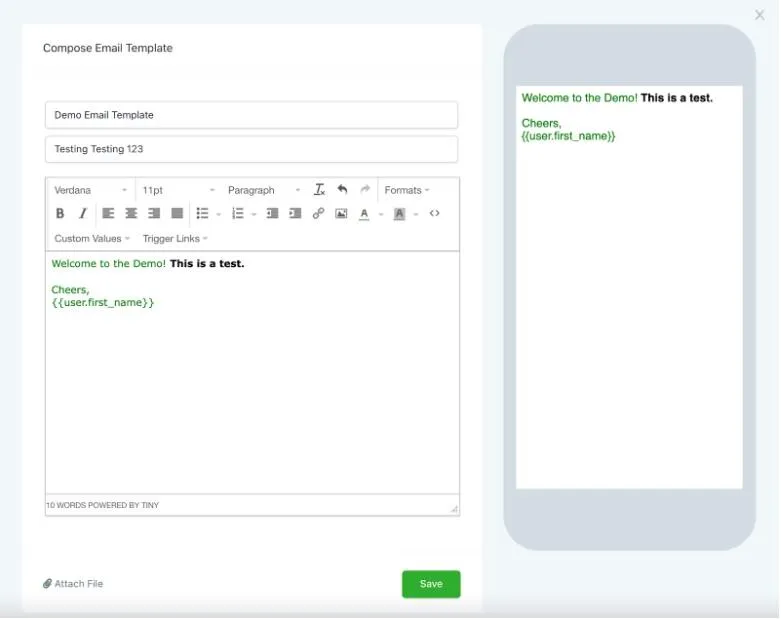The image size is (781, 619).
Task: Toggle italic formatting button
Action: pyautogui.click(x=83, y=214)
